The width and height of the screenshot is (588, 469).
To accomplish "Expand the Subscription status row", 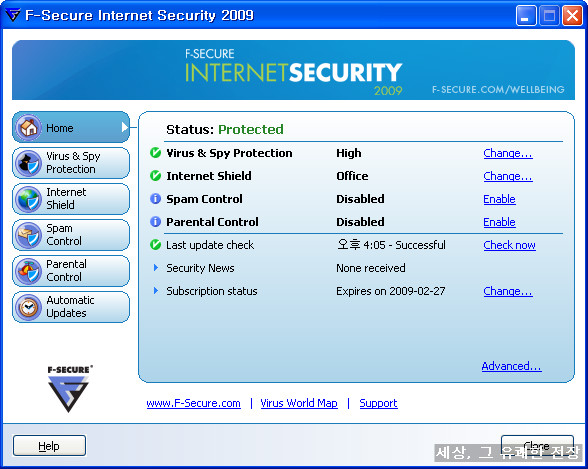I will [x=156, y=291].
